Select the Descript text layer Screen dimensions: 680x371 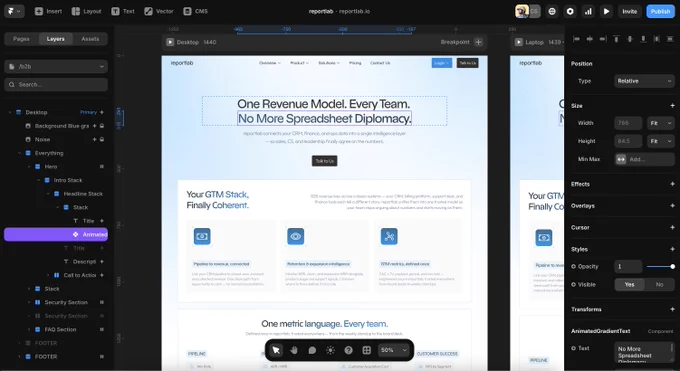(84, 262)
